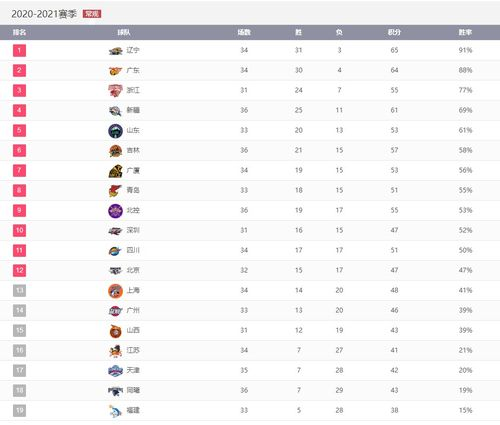Select the rank 13 gray badge
The width and height of the screenshot is (500, 425).
[19, 290]
